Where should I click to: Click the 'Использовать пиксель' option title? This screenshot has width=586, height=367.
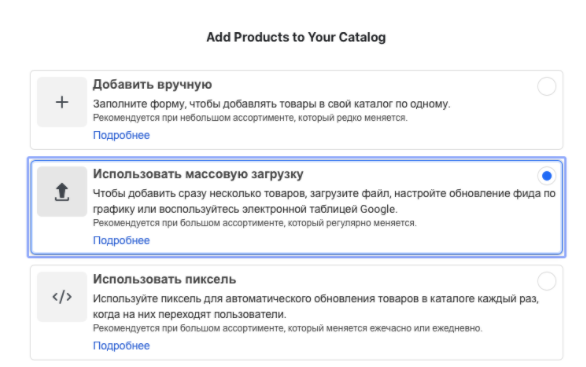point(164,279)
